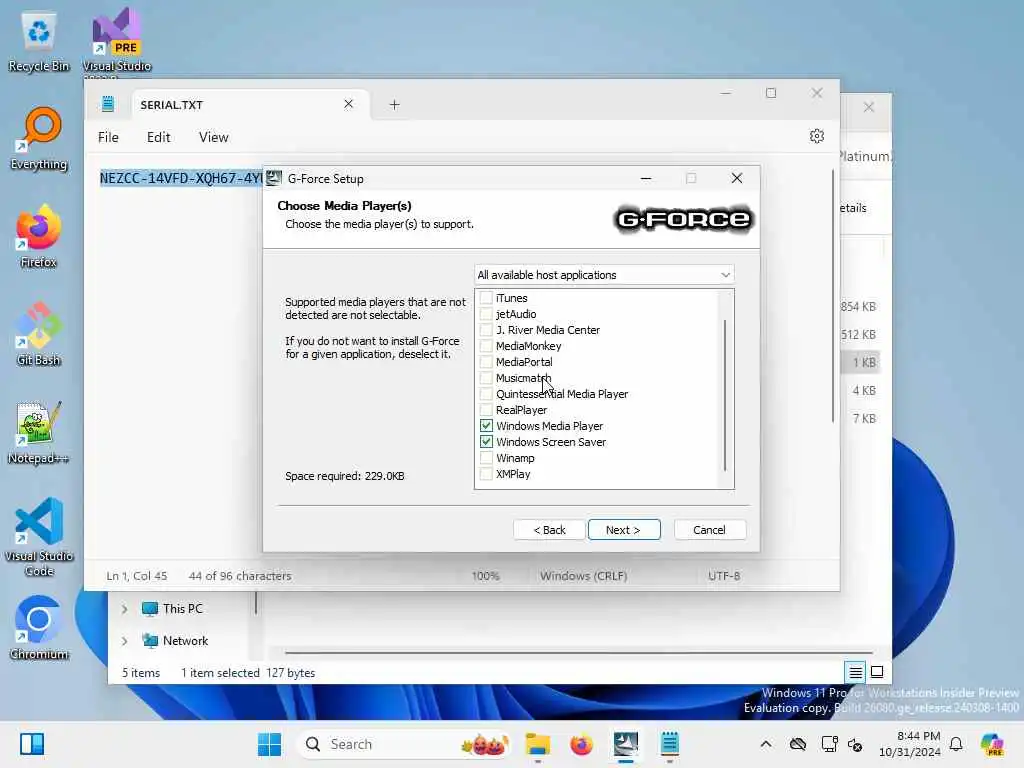Image resolution: width=1024 pixels, height=768 pixels.
Task: Click the serial key text in Notepad
Action: click(181, 178)
